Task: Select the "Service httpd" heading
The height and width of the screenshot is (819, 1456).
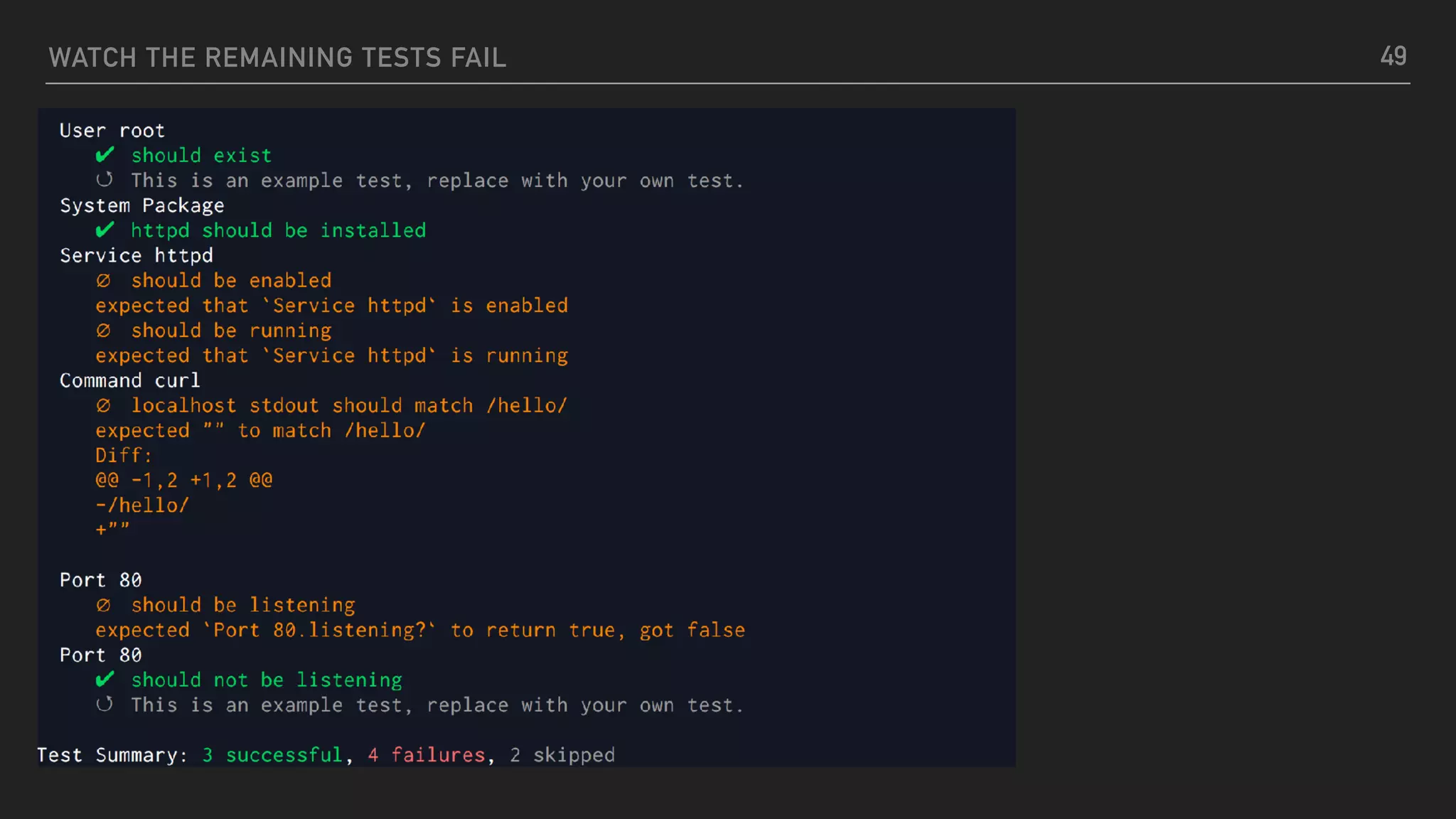Action: tap(136, 256)
